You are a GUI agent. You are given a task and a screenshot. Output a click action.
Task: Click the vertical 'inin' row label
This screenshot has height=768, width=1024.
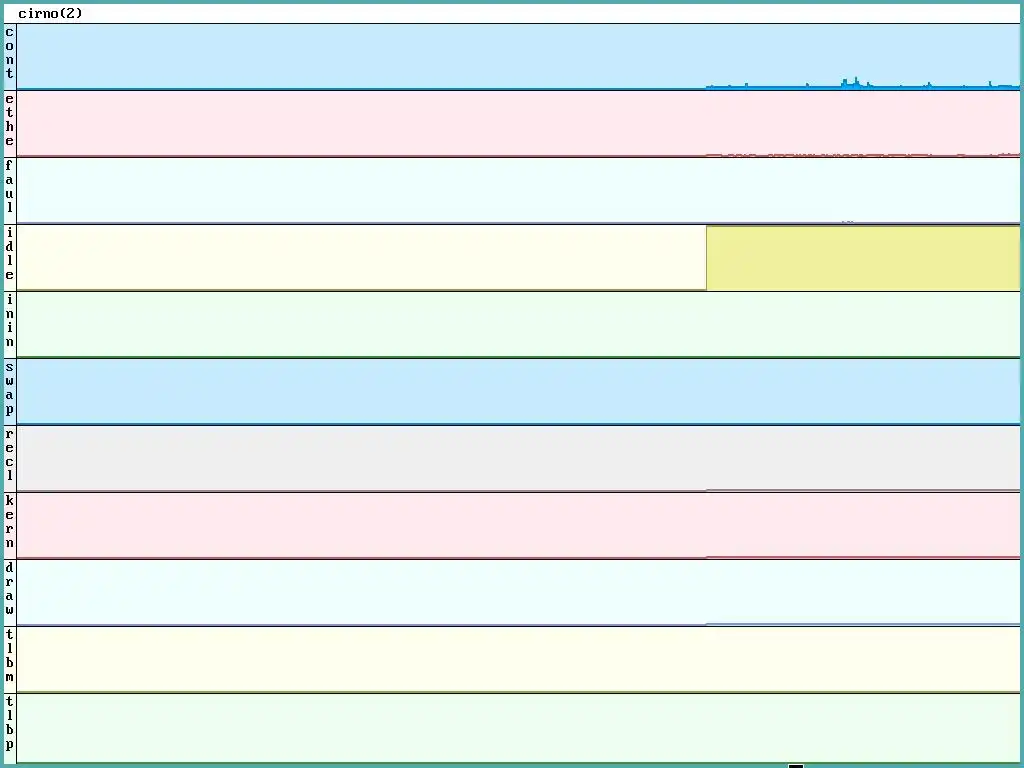pos(9,321)
